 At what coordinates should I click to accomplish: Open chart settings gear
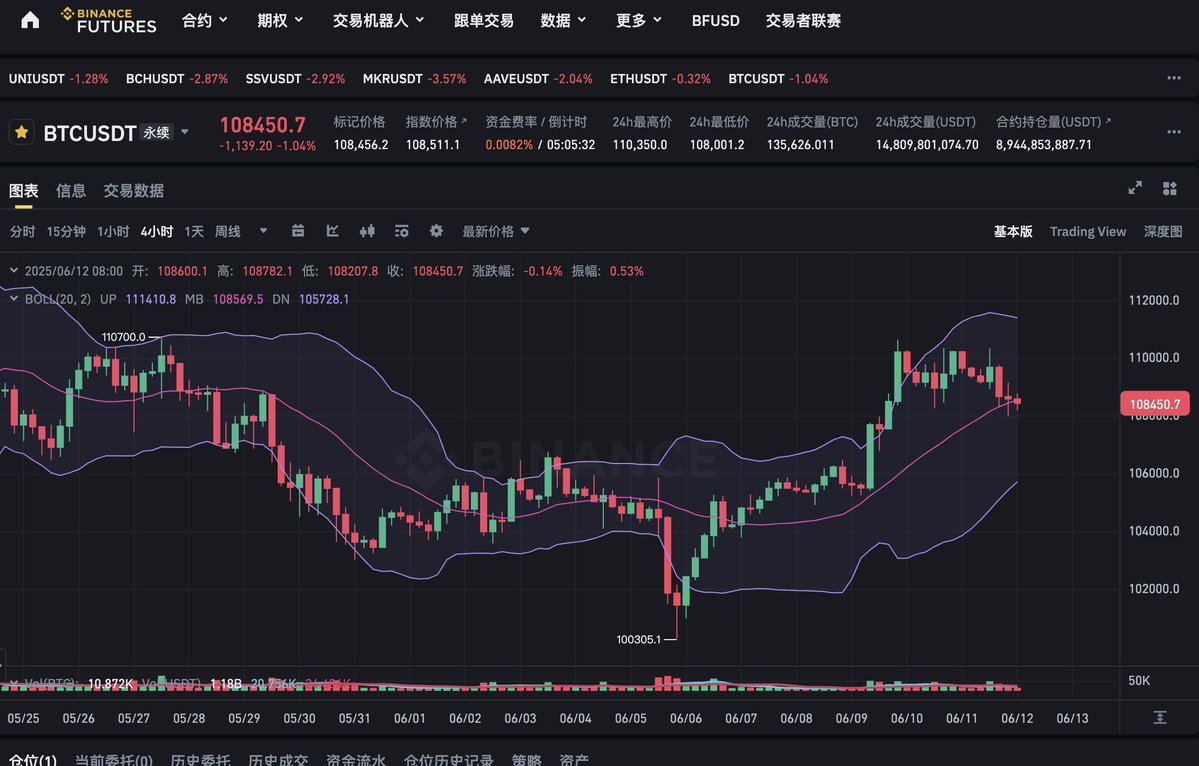click(x=436, y=231)
